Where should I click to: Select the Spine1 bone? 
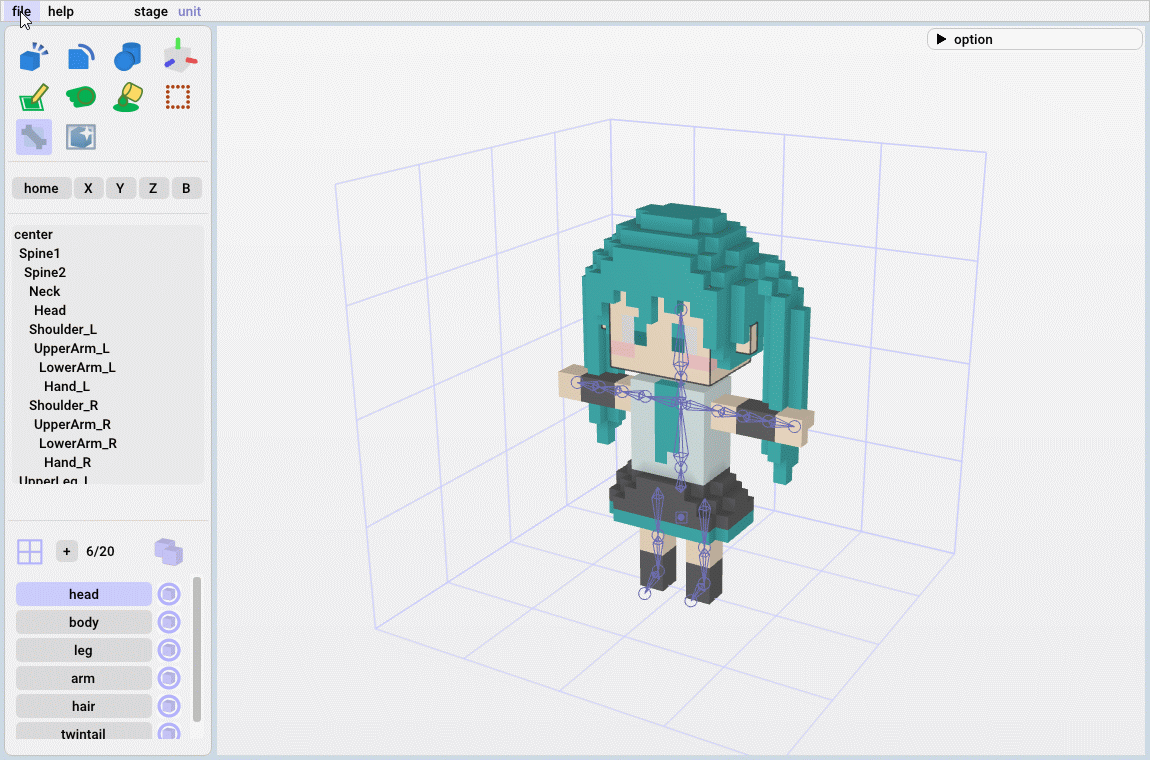point(40,254)
